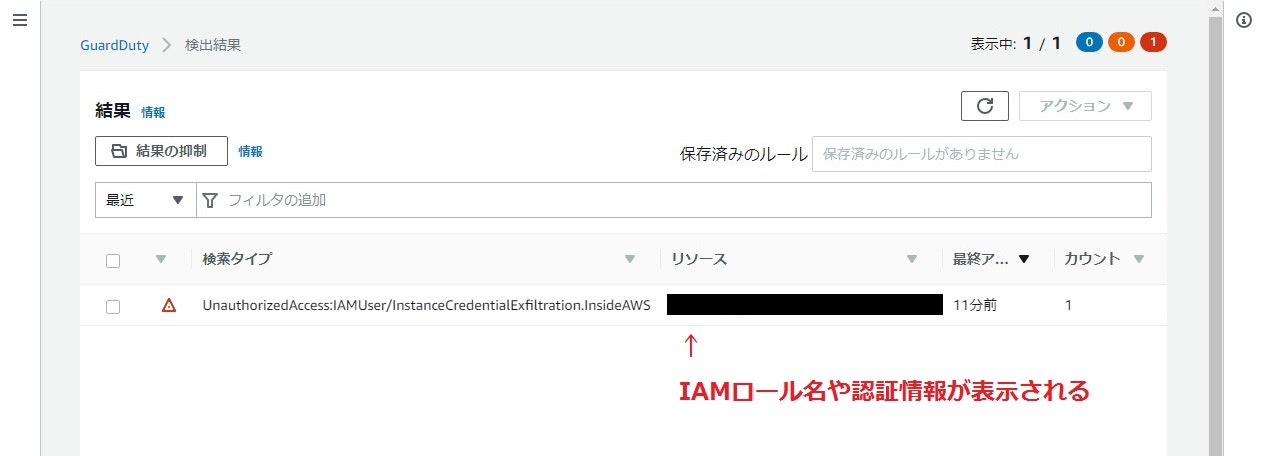Sort by 検索タイプ column arrow
Image resolution: width=1264 pixels, height=456 pixels.
coord(630,260)
